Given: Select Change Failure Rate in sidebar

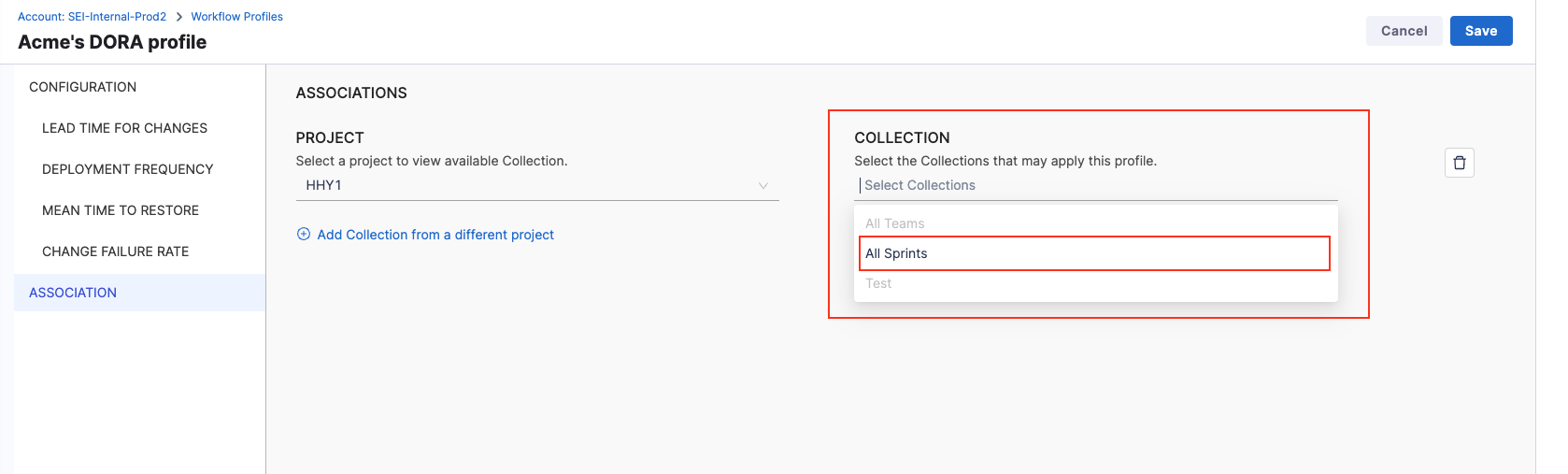Looking at the screenshot, I should point(115,251).
